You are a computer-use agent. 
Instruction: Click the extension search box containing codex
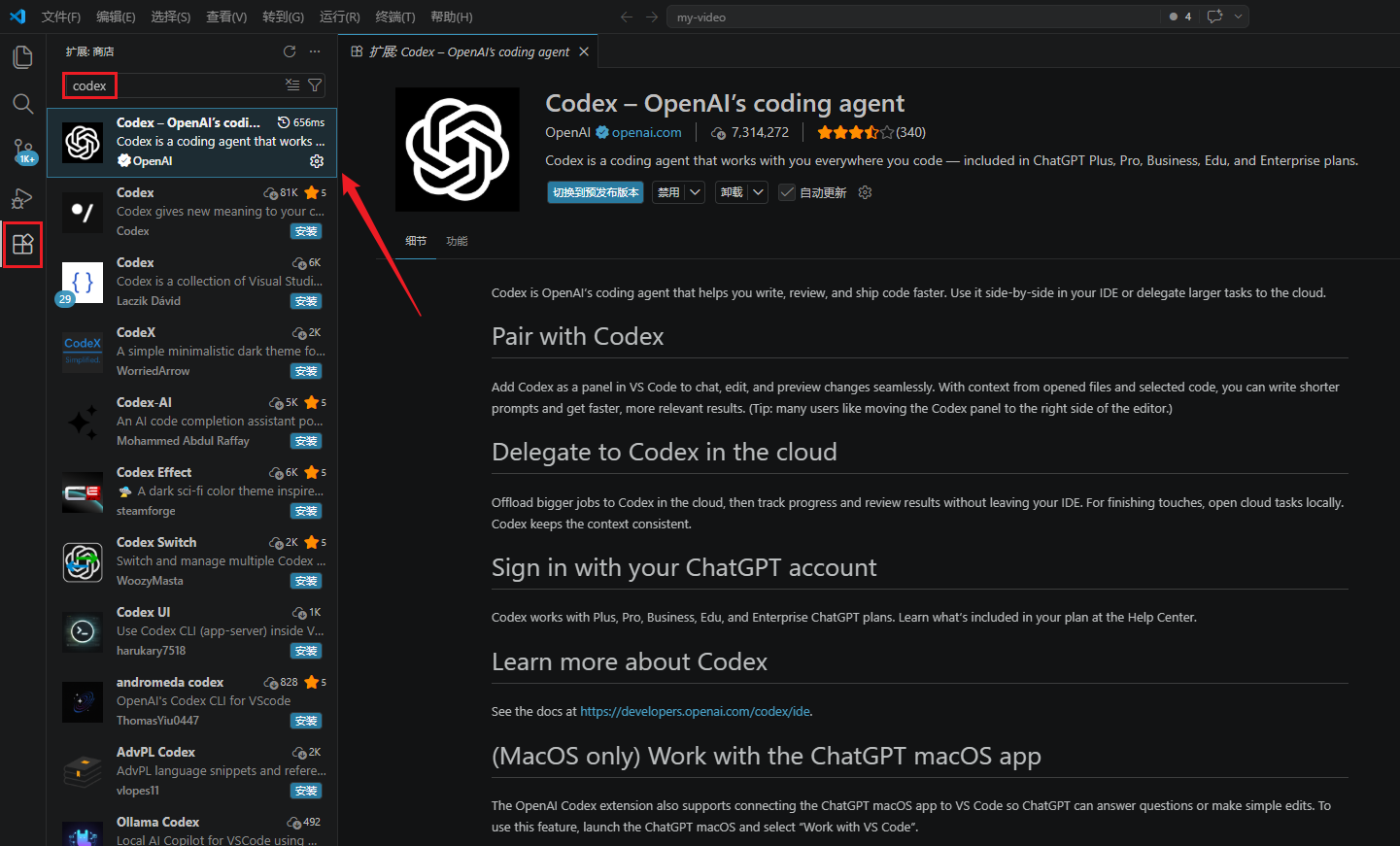pyautogui.click(x=175, y=85)
